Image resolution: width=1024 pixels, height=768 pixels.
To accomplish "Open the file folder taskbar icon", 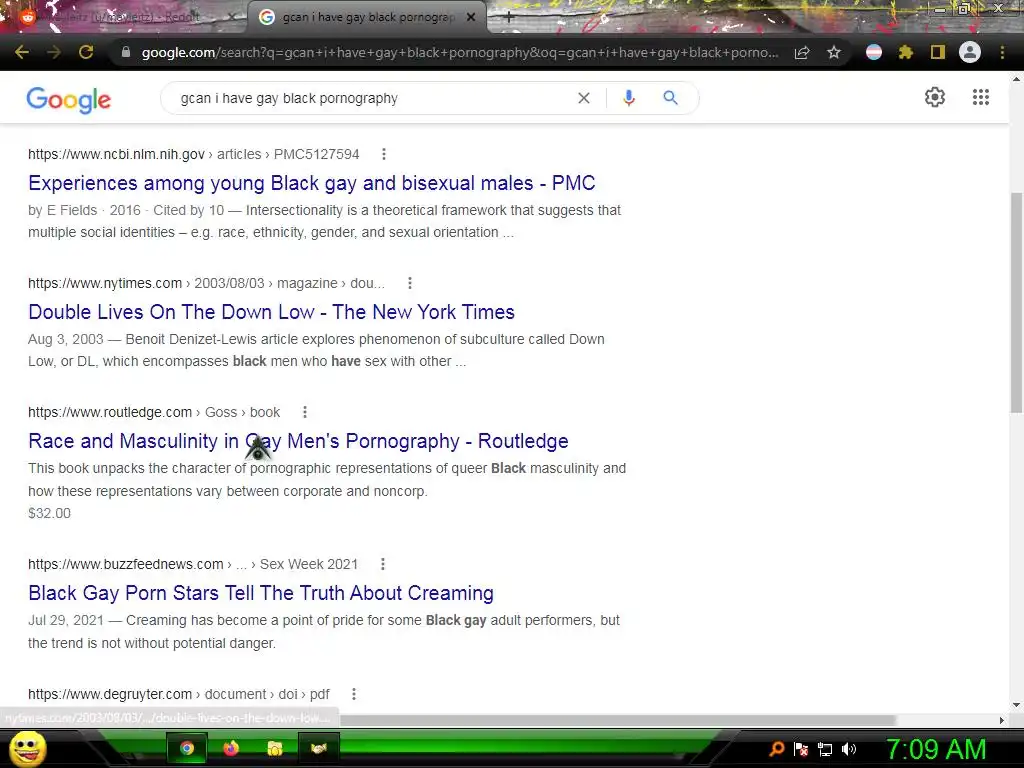I will [x=275, y=748].
